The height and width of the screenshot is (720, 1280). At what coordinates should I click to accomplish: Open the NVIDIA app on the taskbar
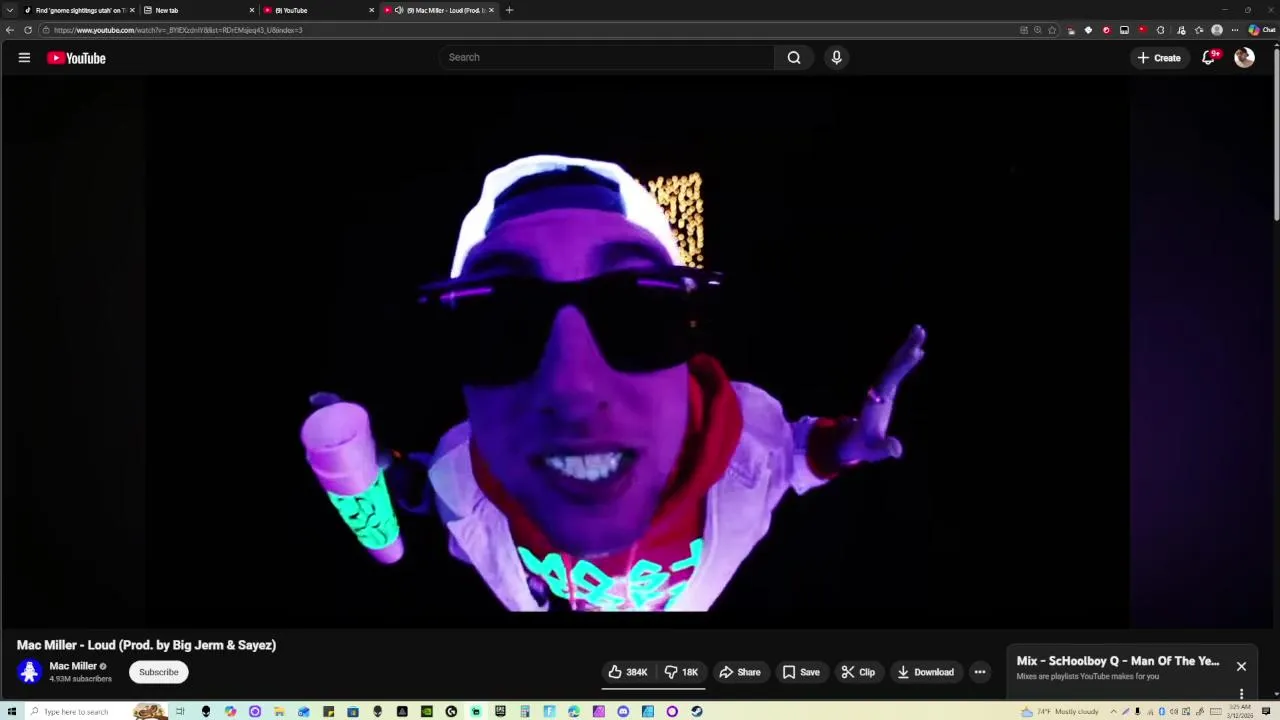pos(427,711)
